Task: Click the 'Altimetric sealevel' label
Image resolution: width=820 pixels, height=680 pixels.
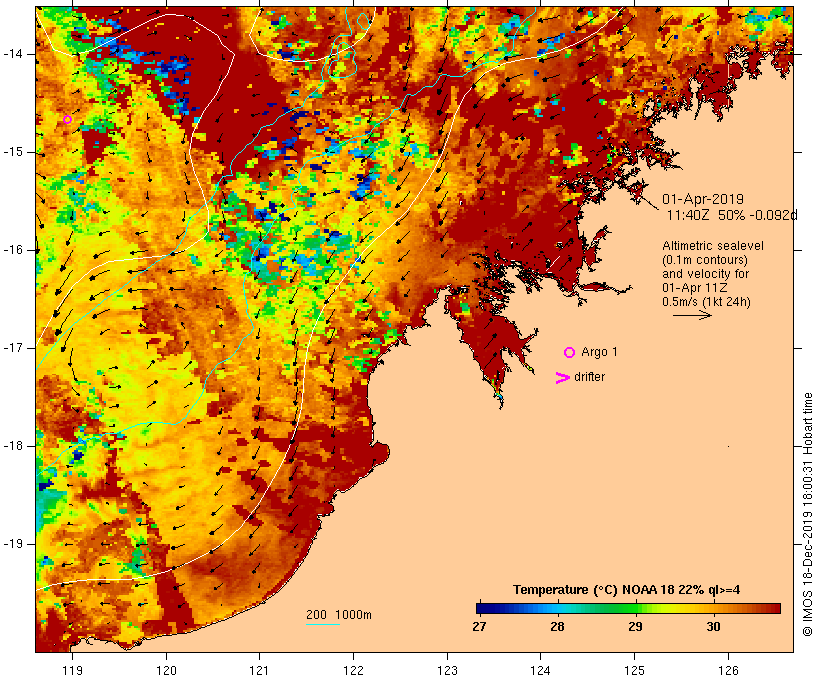Action: (x=713, y=246)
